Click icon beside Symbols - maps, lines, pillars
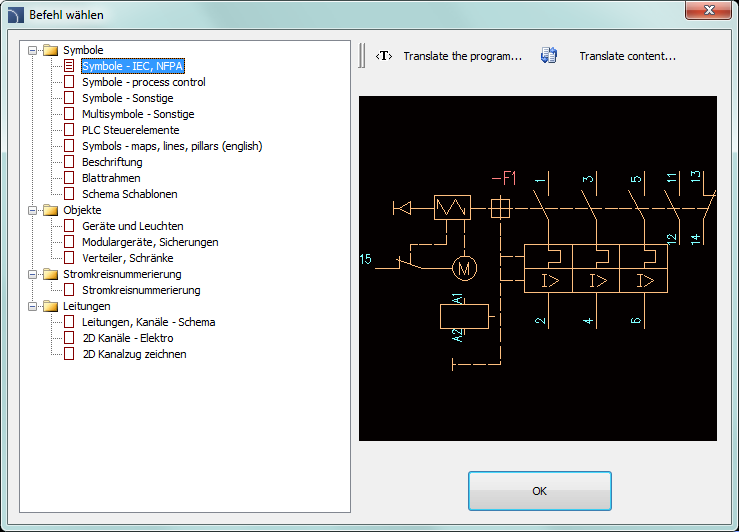This screenshot has height=532, width=739. point(69,146)
